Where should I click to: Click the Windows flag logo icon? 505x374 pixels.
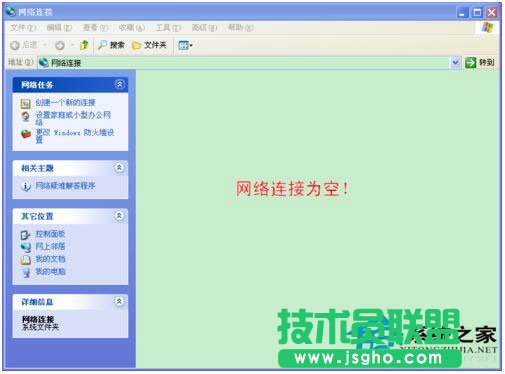click(x=487, y=28)
